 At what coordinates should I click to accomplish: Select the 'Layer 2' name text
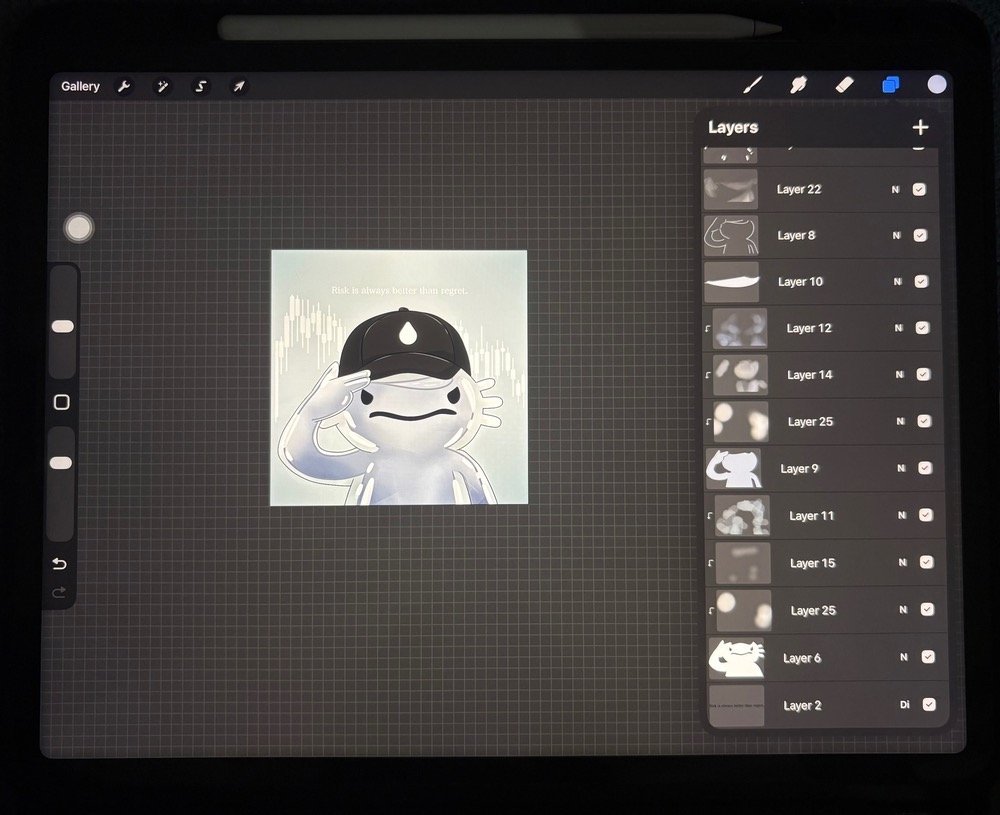point(802,705)
